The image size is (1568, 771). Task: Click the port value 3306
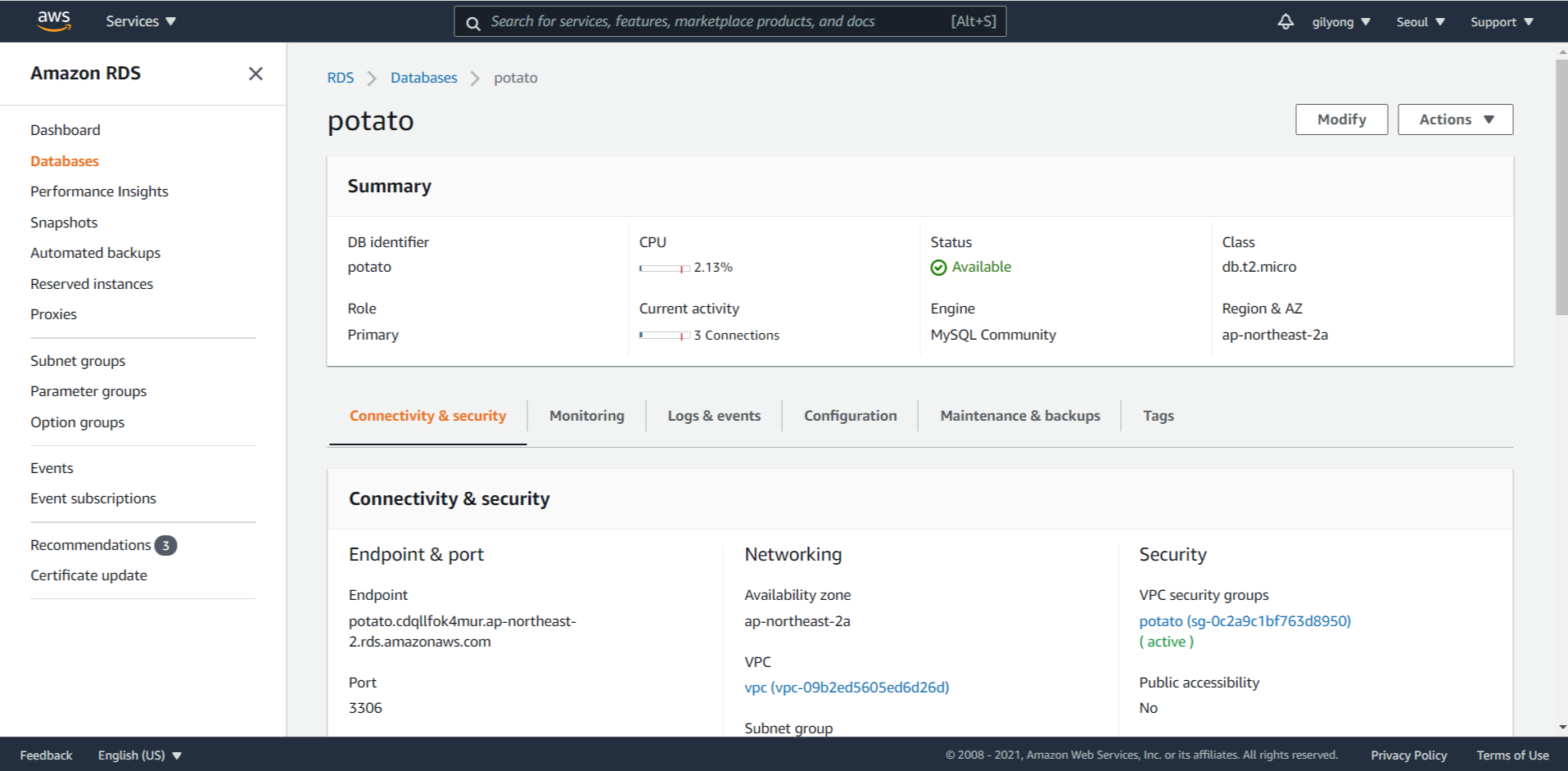pos(365,708)
